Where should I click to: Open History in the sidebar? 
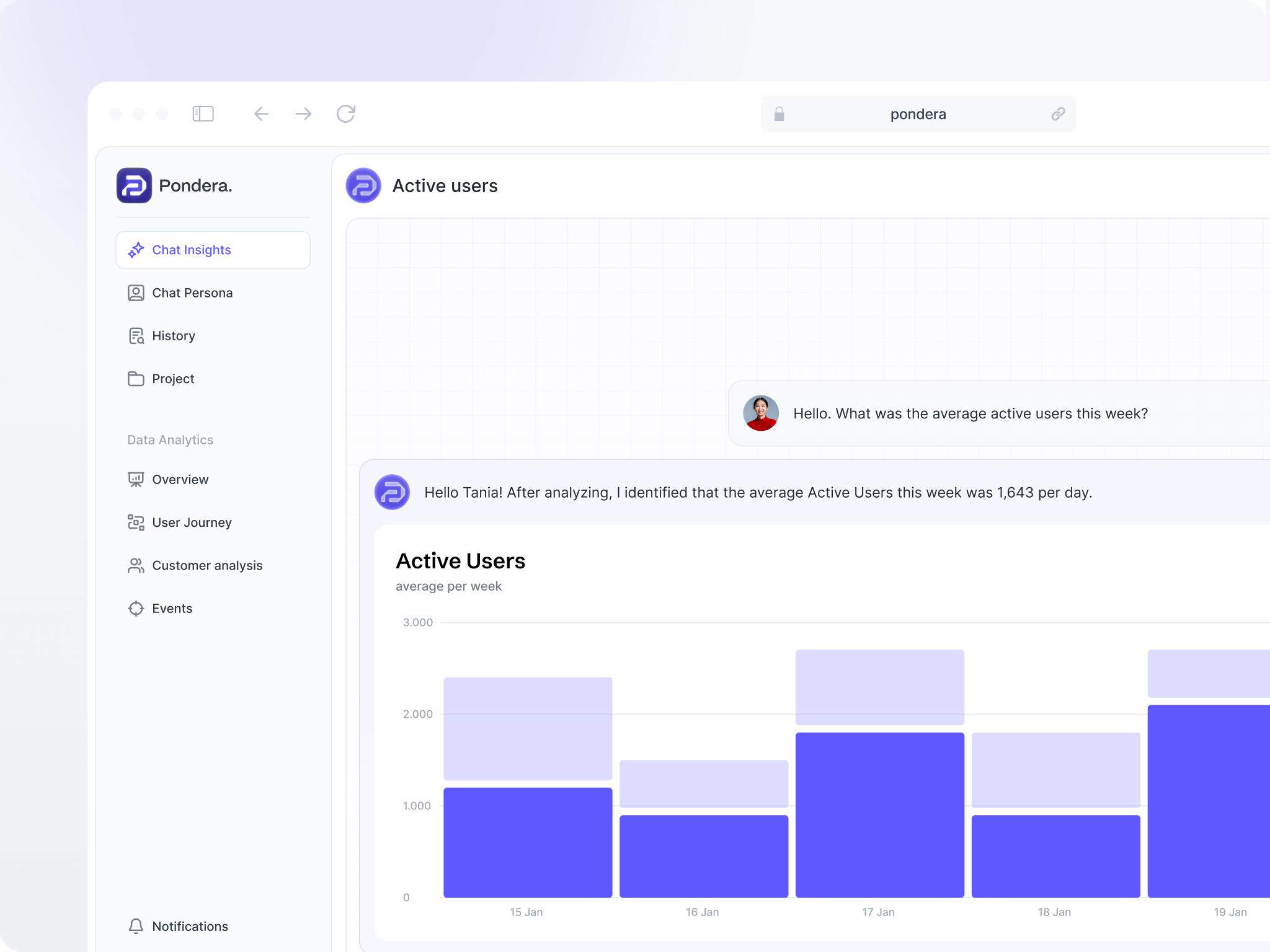(x=213, y=336)
